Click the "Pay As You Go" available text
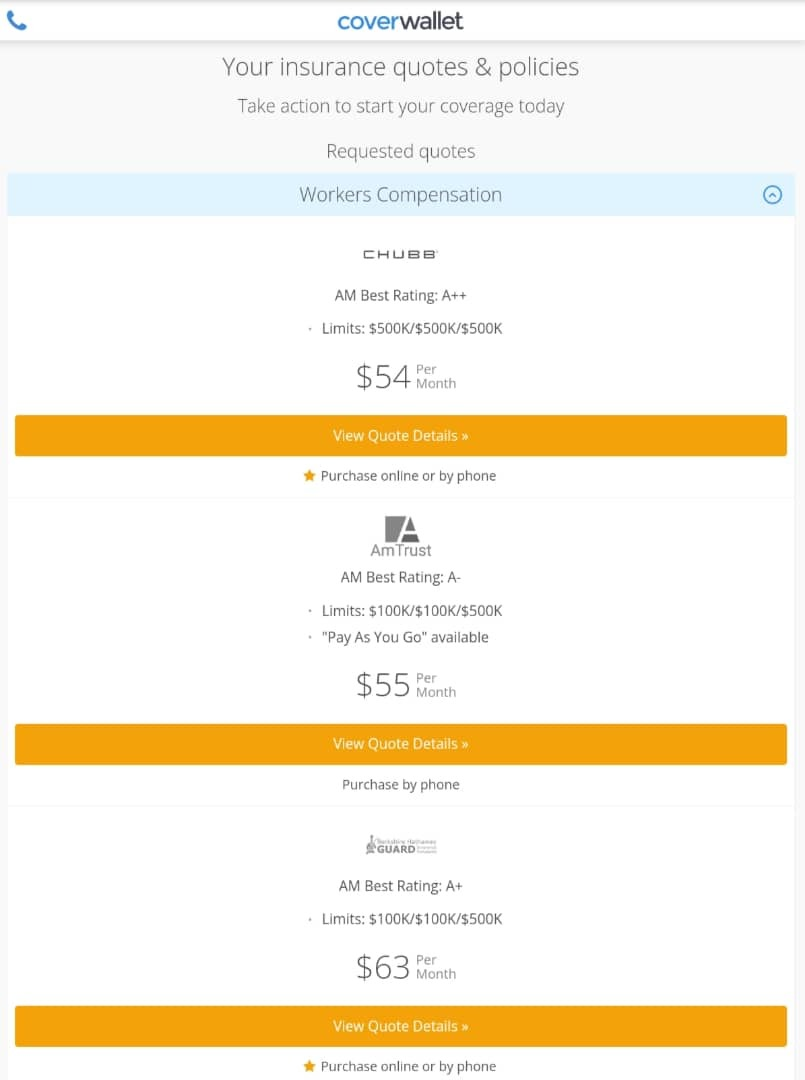This screenshot has height=1080, width=805. [405, 637]
